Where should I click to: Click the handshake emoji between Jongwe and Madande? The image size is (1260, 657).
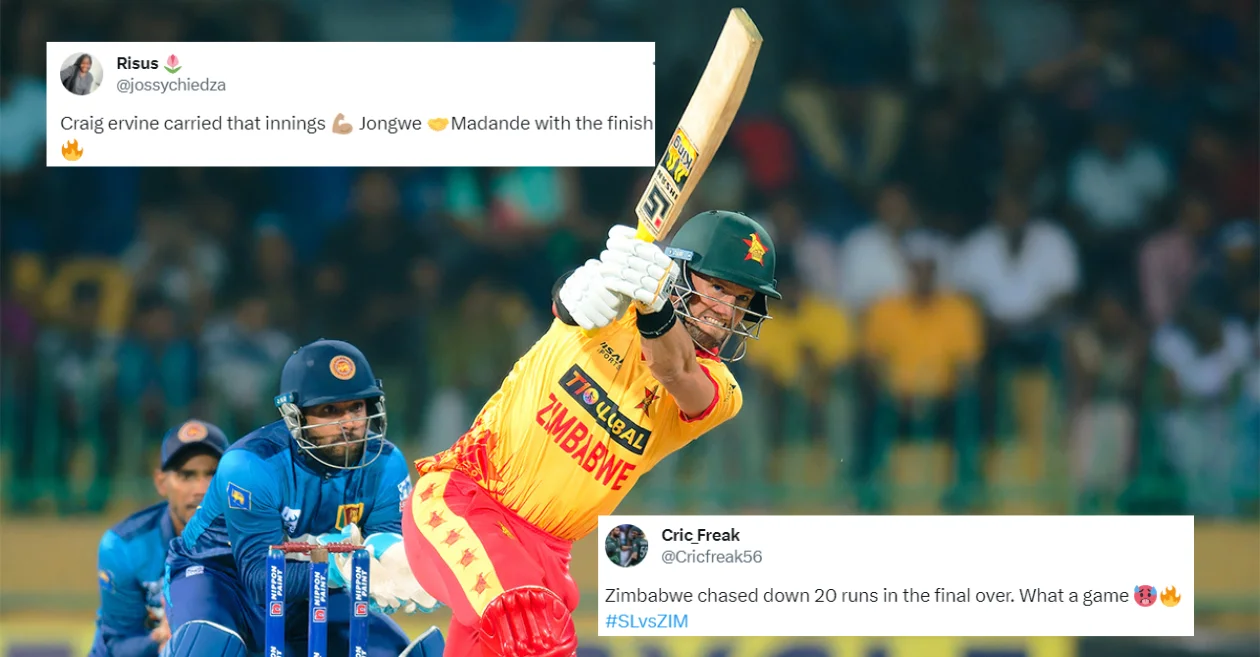[x=437, y=124]
